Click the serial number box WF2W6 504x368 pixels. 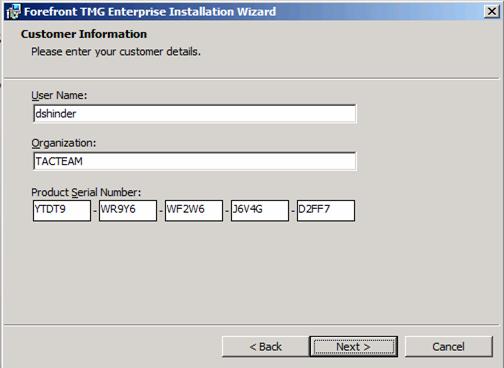194,210
